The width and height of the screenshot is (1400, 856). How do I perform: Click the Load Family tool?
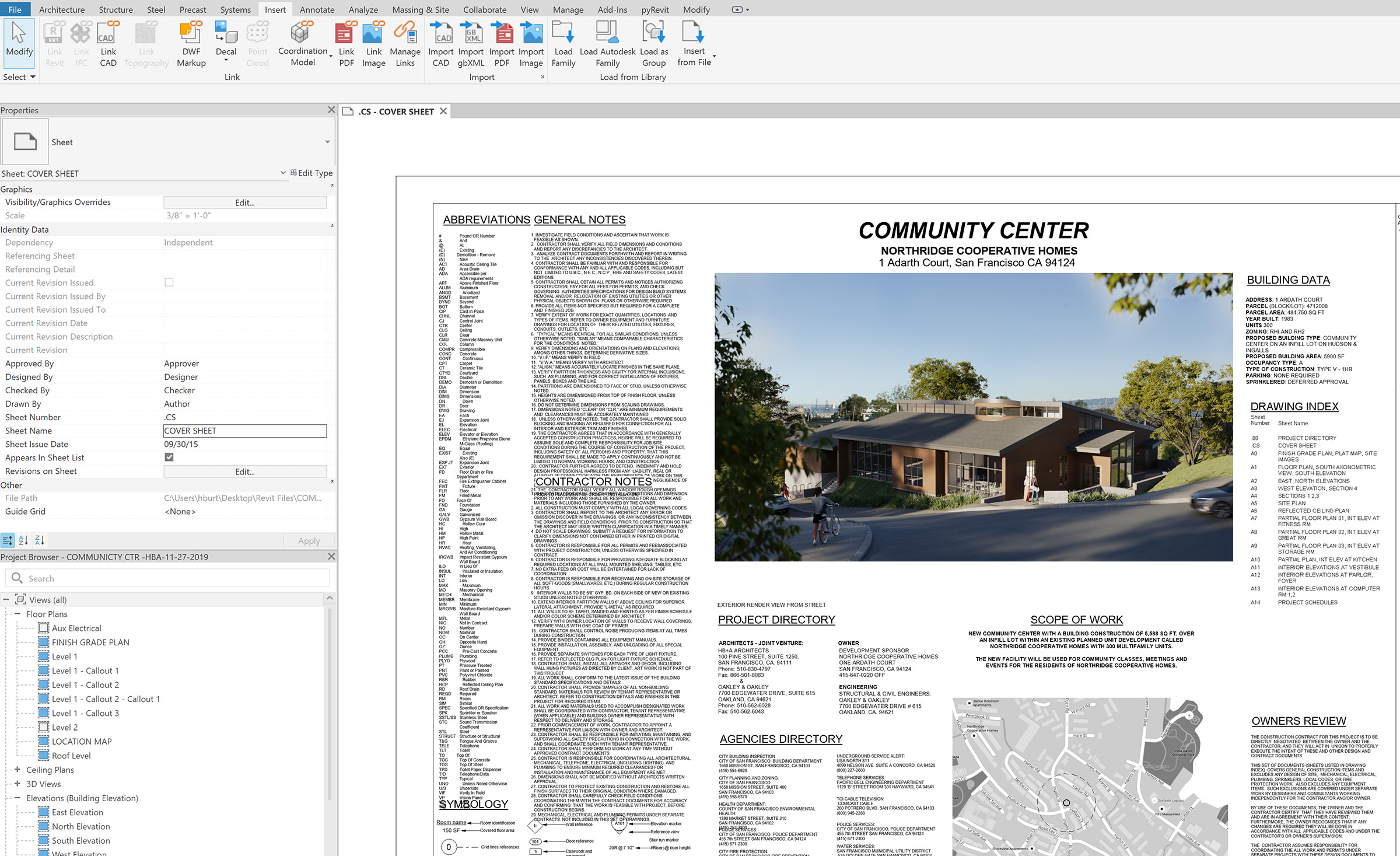click(563, 44)
